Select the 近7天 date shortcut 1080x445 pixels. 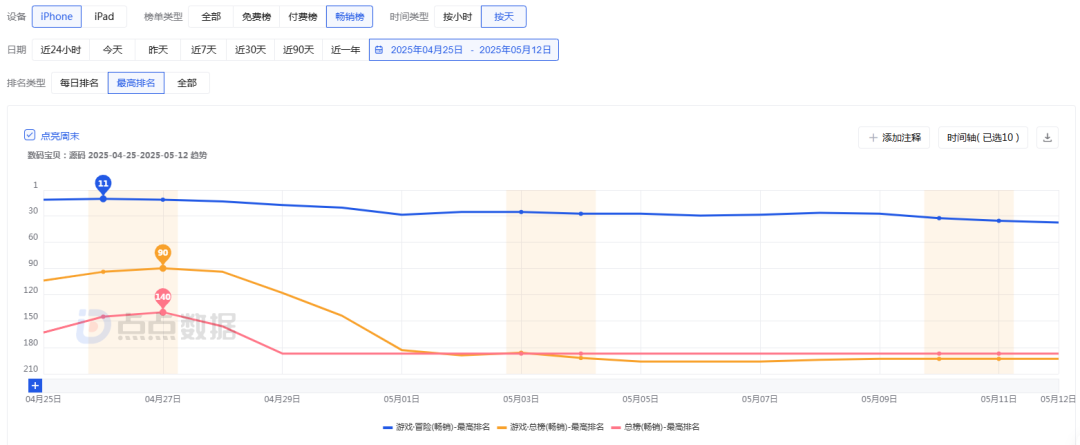[204, 49]
